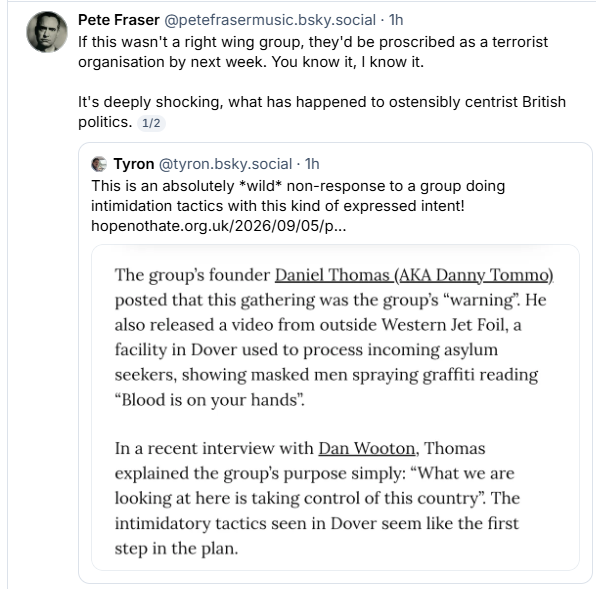Open the @tyron.bsky.social handle
Screen dimensions: 596x589
click(225, 164)
